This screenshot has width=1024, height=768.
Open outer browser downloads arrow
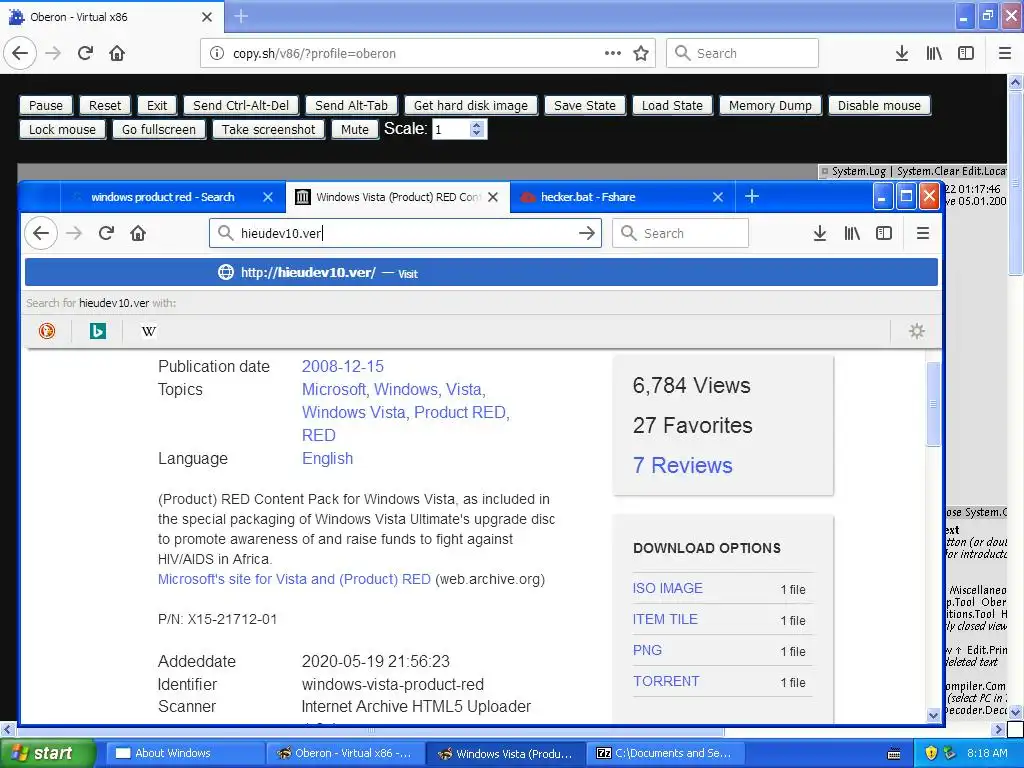902,53
